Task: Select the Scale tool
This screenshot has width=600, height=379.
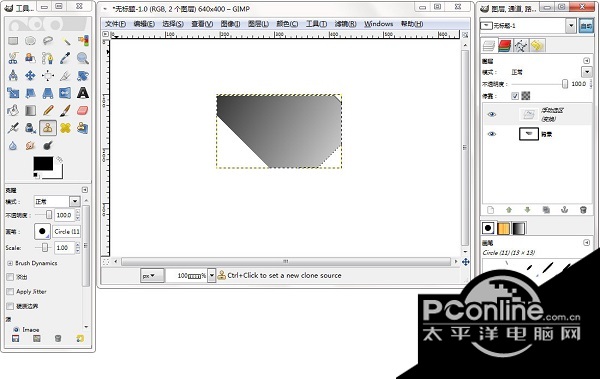Action: click(13, 93)
